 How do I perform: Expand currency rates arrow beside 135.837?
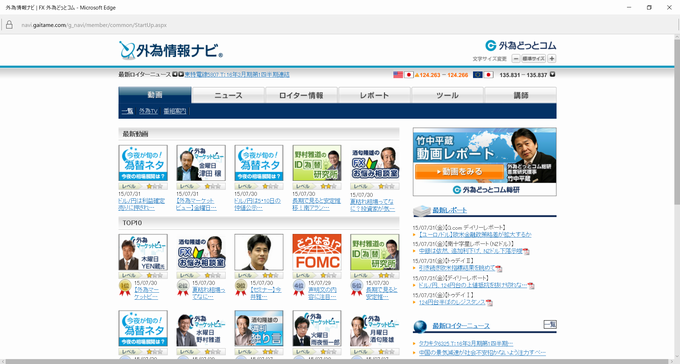(552, 75)
